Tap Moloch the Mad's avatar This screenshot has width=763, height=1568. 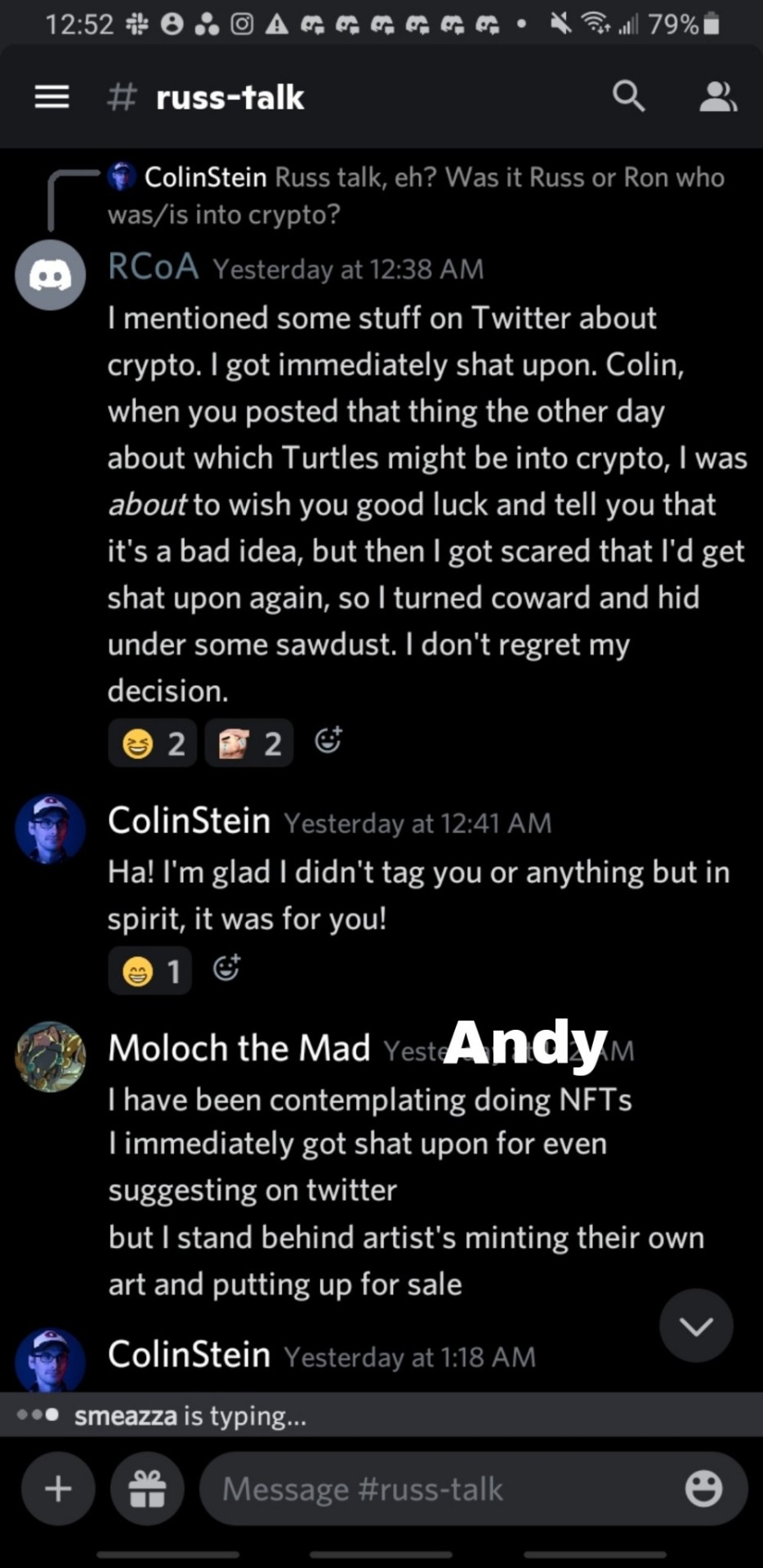[51, 1056]
